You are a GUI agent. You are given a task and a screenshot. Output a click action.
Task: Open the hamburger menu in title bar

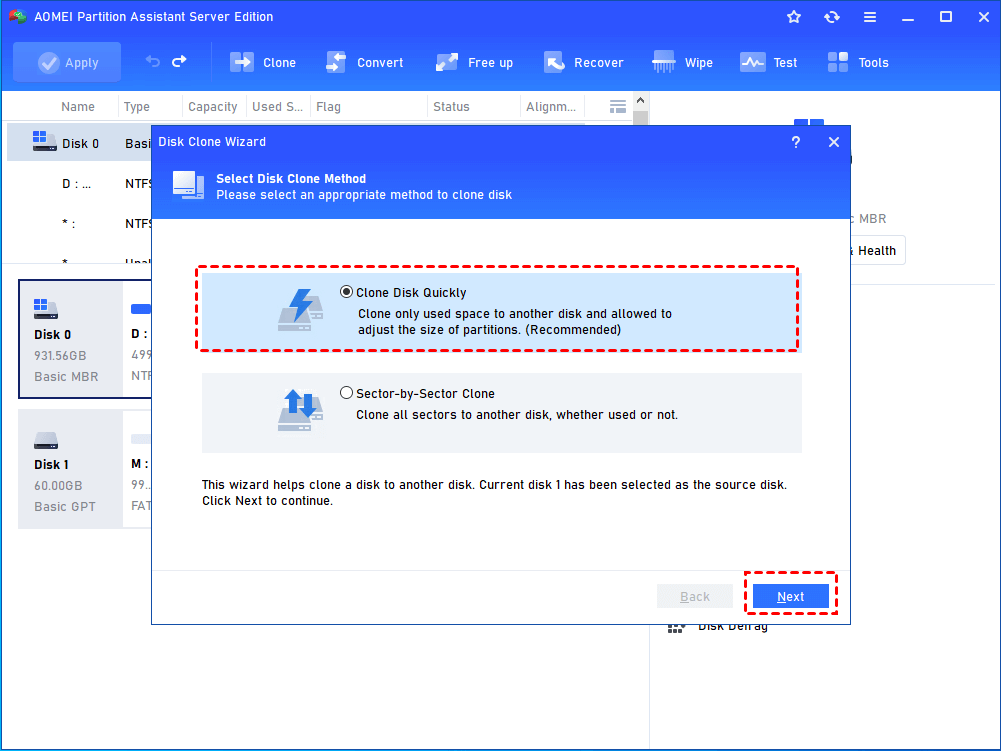tap(869, 17)
